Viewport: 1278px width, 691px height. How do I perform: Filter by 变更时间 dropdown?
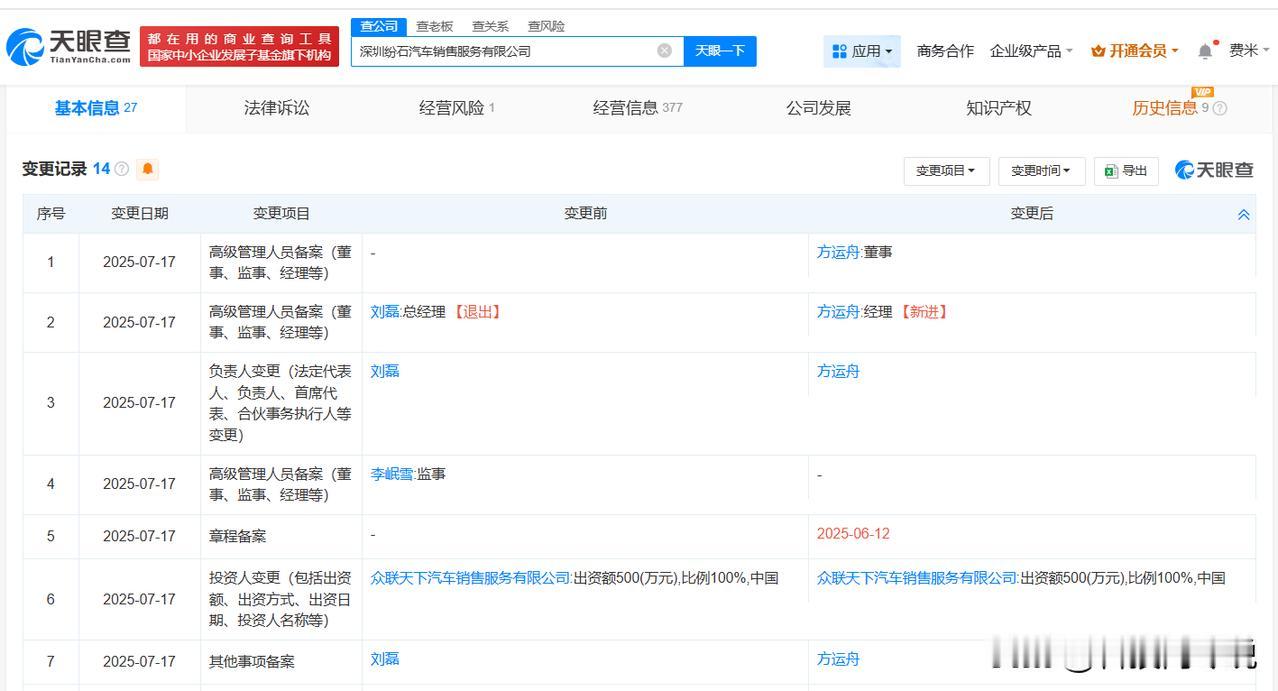pyautogui.click(x=1041, y=171)
